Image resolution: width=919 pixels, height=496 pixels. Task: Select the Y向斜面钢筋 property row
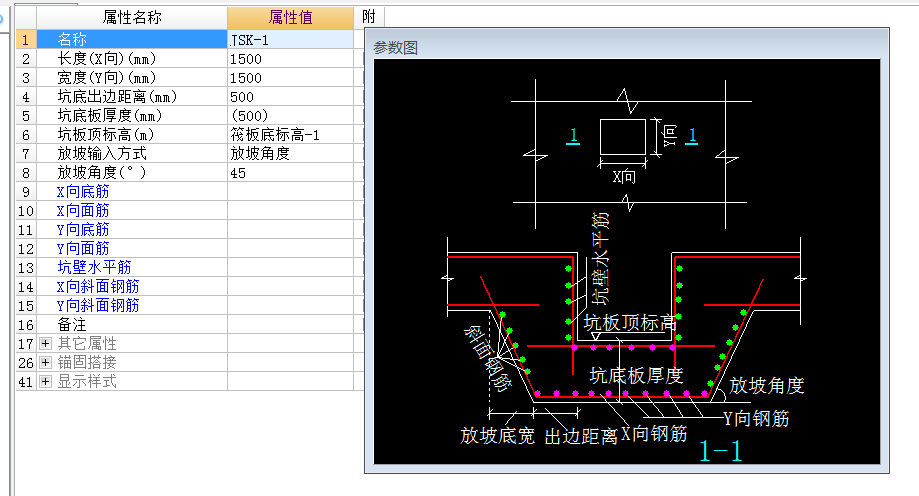[x=132, y=305]
